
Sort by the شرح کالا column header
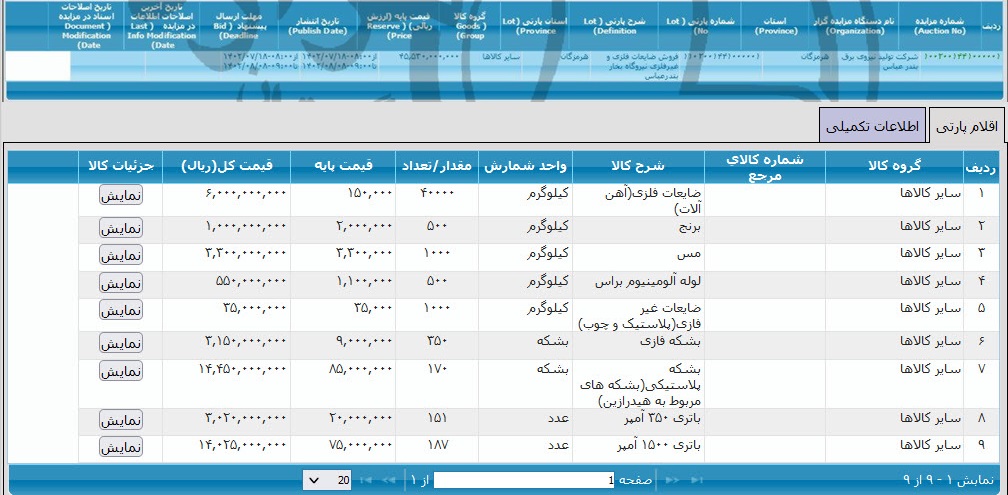pos(638,167)
